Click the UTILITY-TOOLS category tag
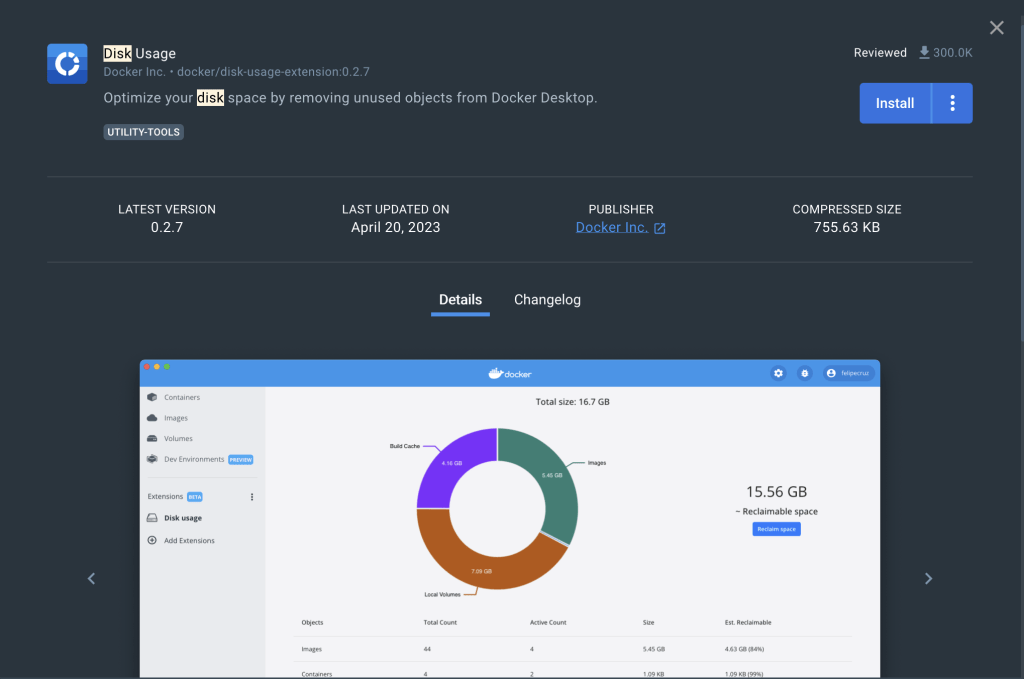1024x679 pixels. (x=144, y=132)
